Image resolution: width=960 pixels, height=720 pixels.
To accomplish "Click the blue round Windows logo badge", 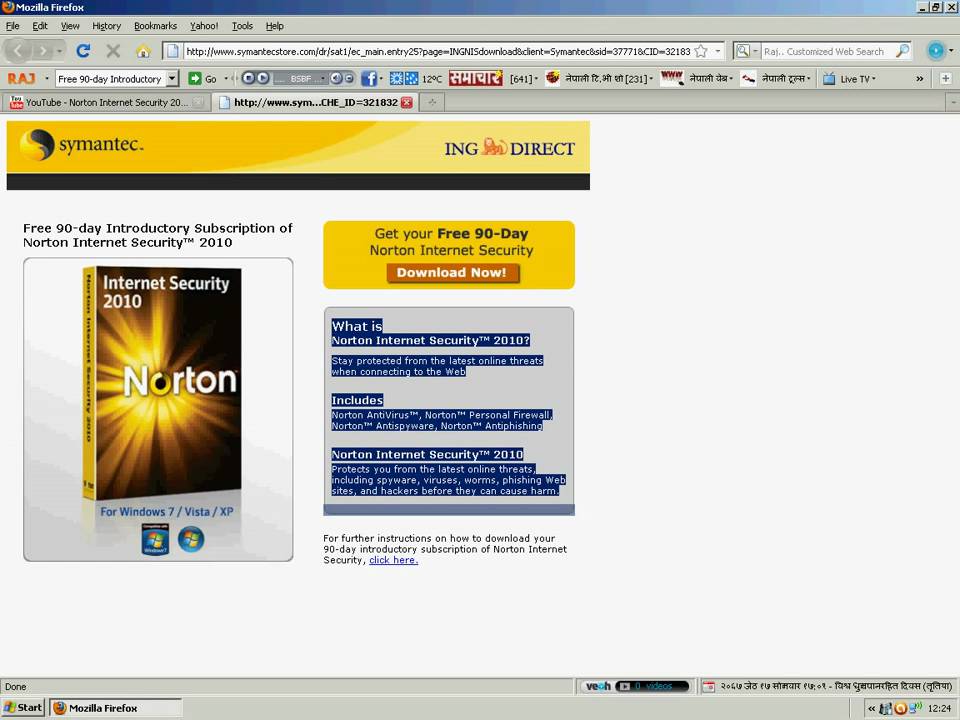I will pos(191,539).
